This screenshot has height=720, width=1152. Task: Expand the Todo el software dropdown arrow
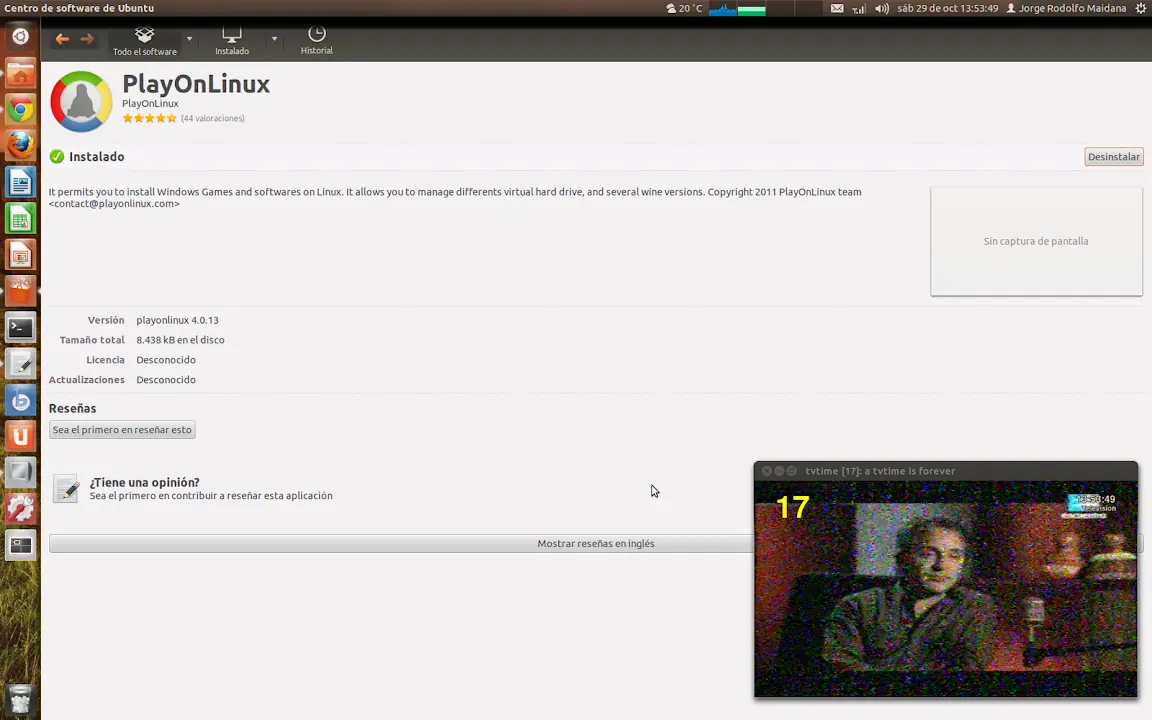click(x=190, y=38)
